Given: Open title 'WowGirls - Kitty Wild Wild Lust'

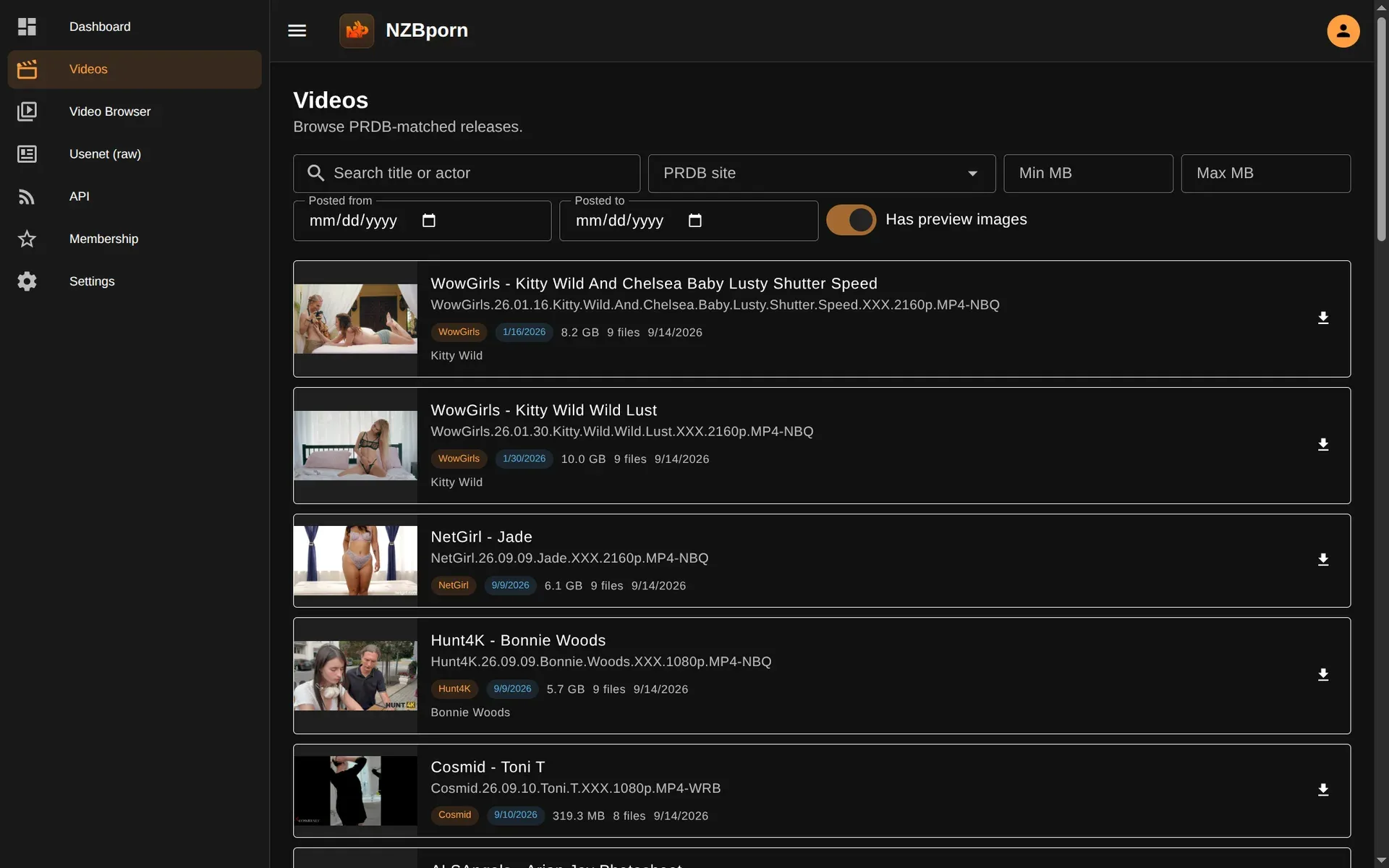Looking at the screenshot, I should tap(543, 410).
